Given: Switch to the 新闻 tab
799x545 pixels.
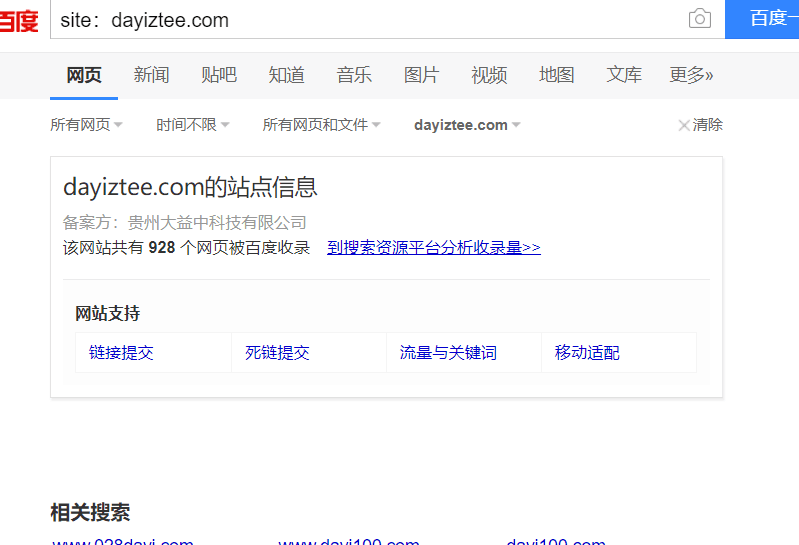Looking at the screenshot, I should [151, 75].
